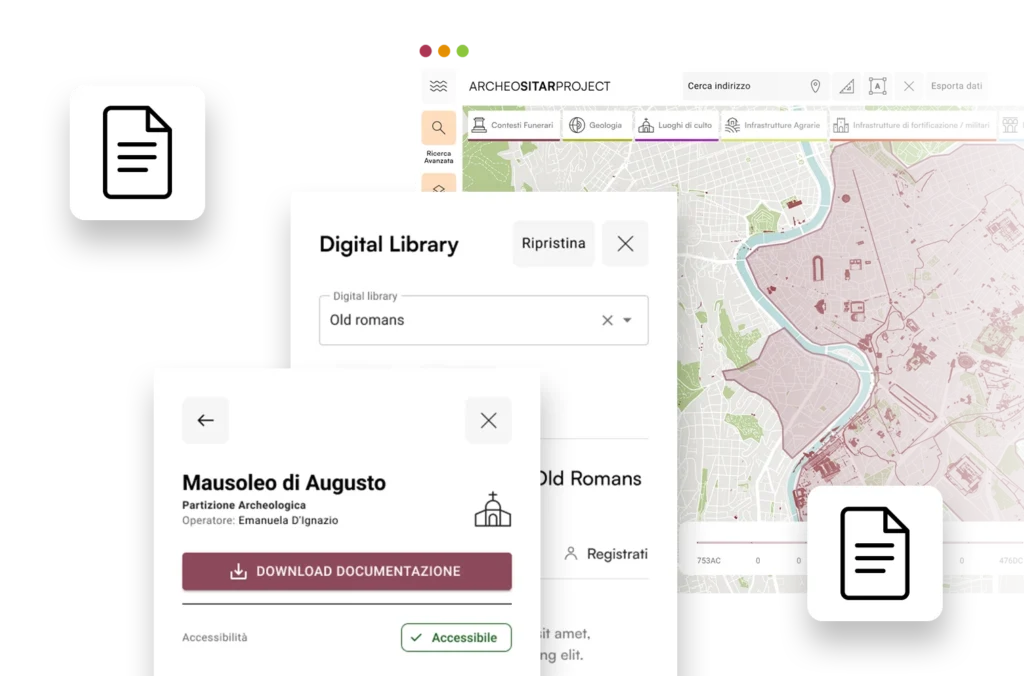1024x676 pixels.
Task: Click the Download Documentazione button
Action: [346, 571]
